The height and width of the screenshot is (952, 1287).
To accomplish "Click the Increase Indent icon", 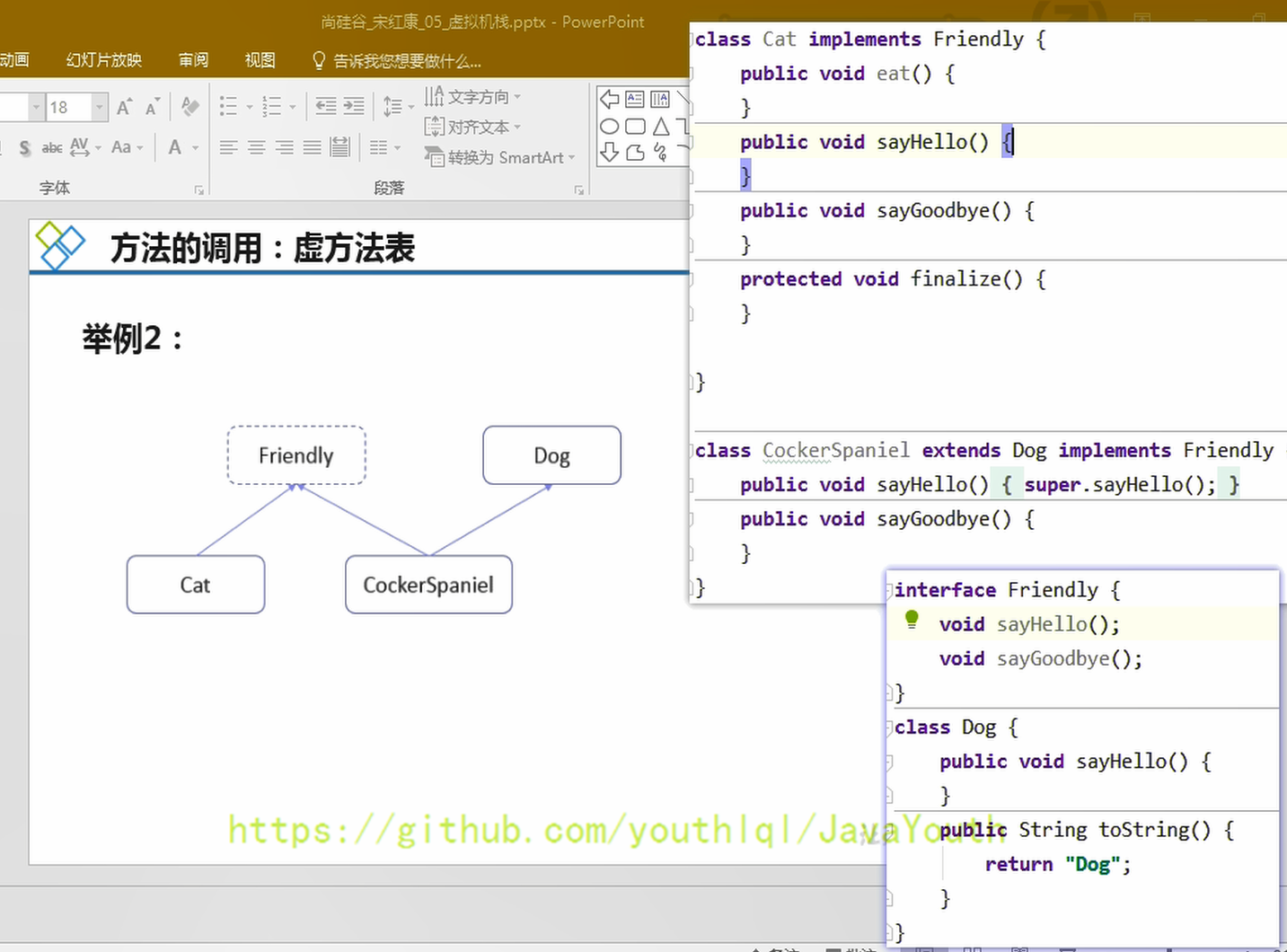I will (x=354, y=107).
